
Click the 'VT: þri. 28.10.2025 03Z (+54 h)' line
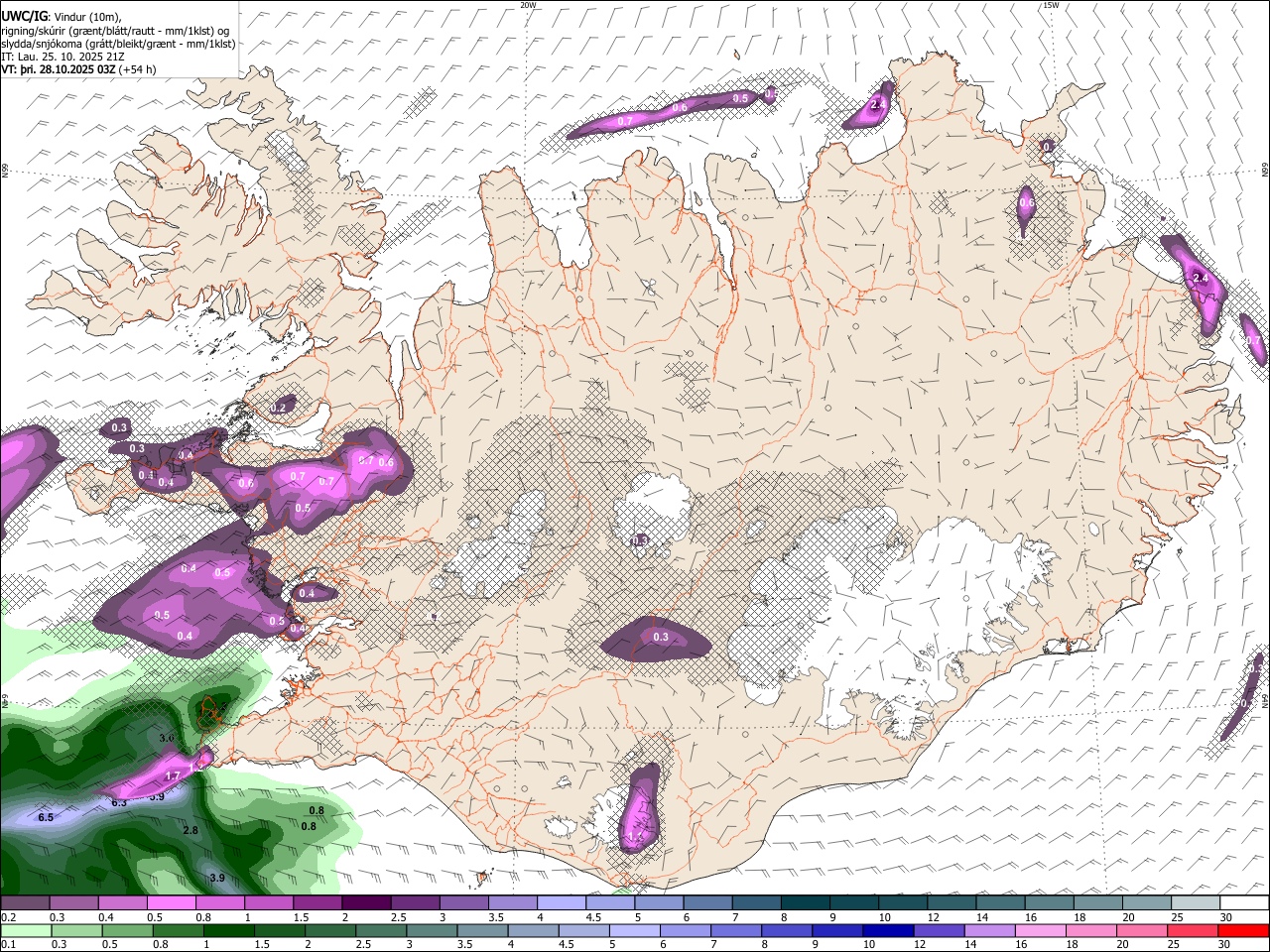[x=78, y=70]
